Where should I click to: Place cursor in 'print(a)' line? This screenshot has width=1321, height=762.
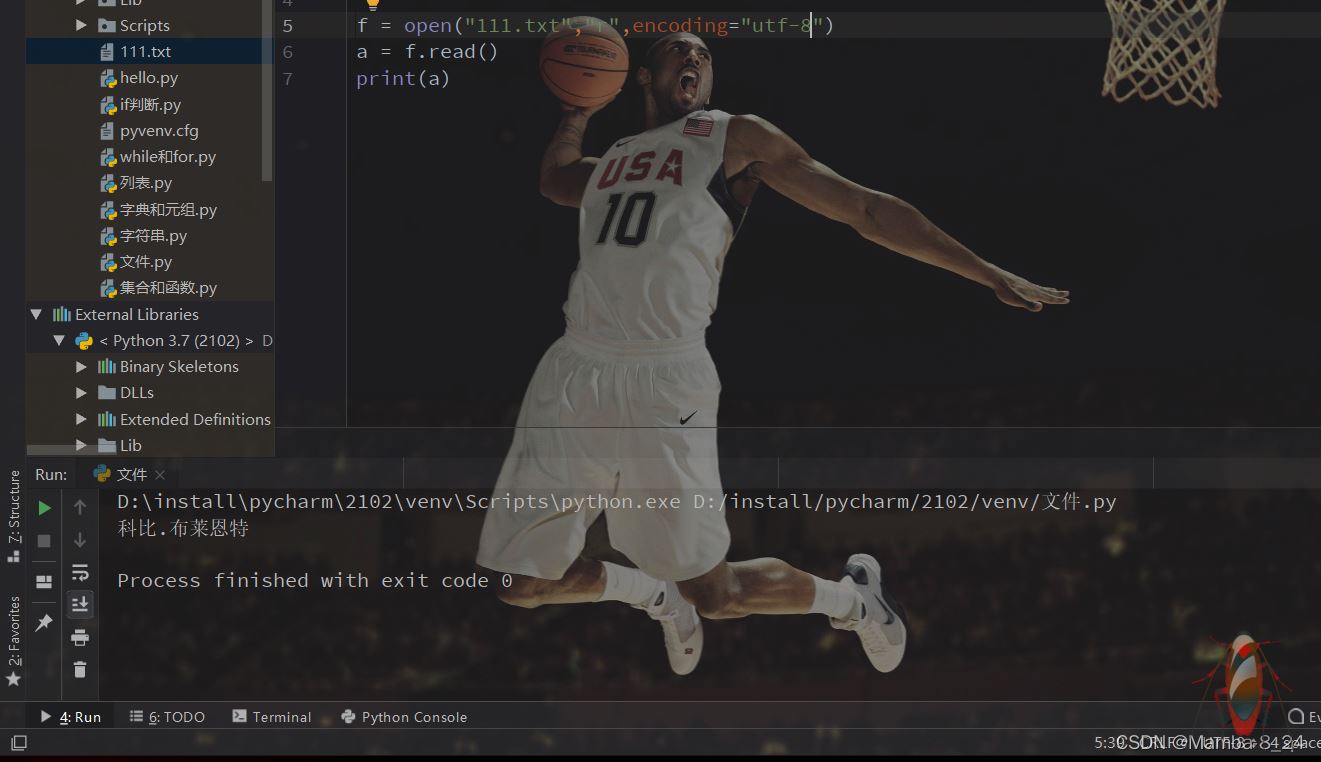pos(403,78)
